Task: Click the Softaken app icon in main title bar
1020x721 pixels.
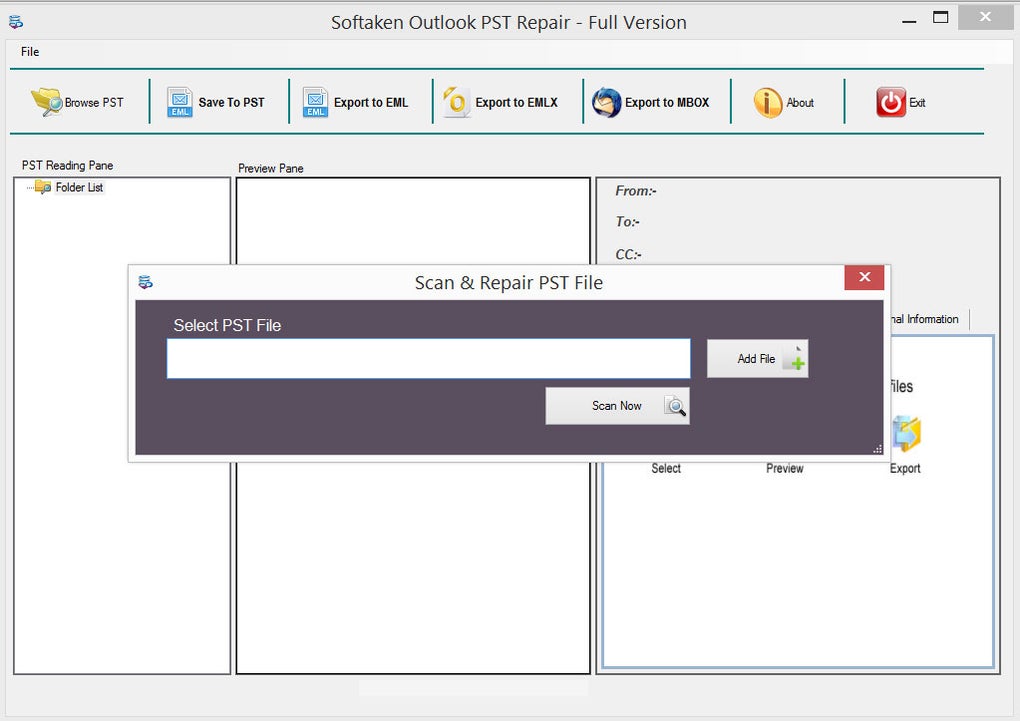Action: pyautogui.click(x=16, y=22)
